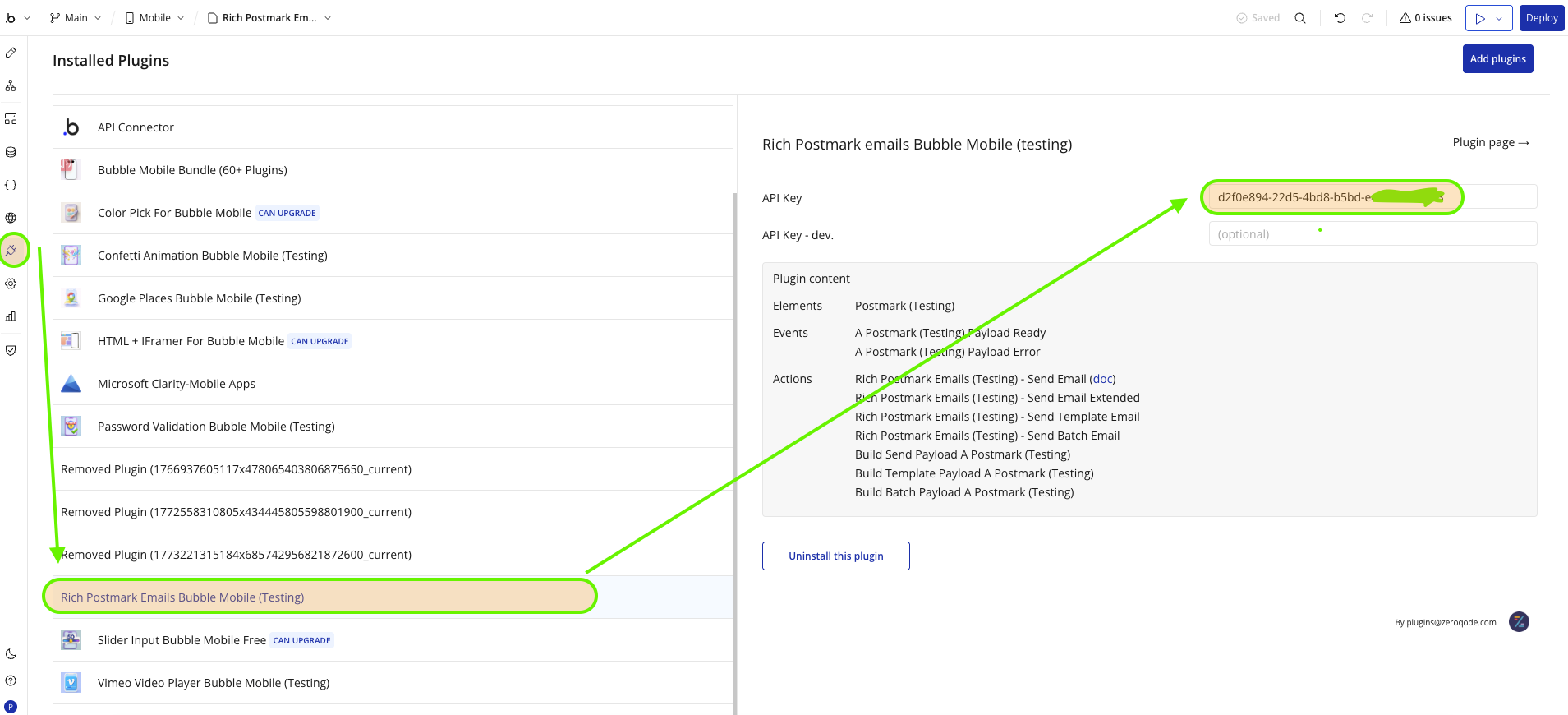Open the Rich Postmark page selector dropdown
The height and width of the screenshot is (715, 1568).
pos(269,18)
